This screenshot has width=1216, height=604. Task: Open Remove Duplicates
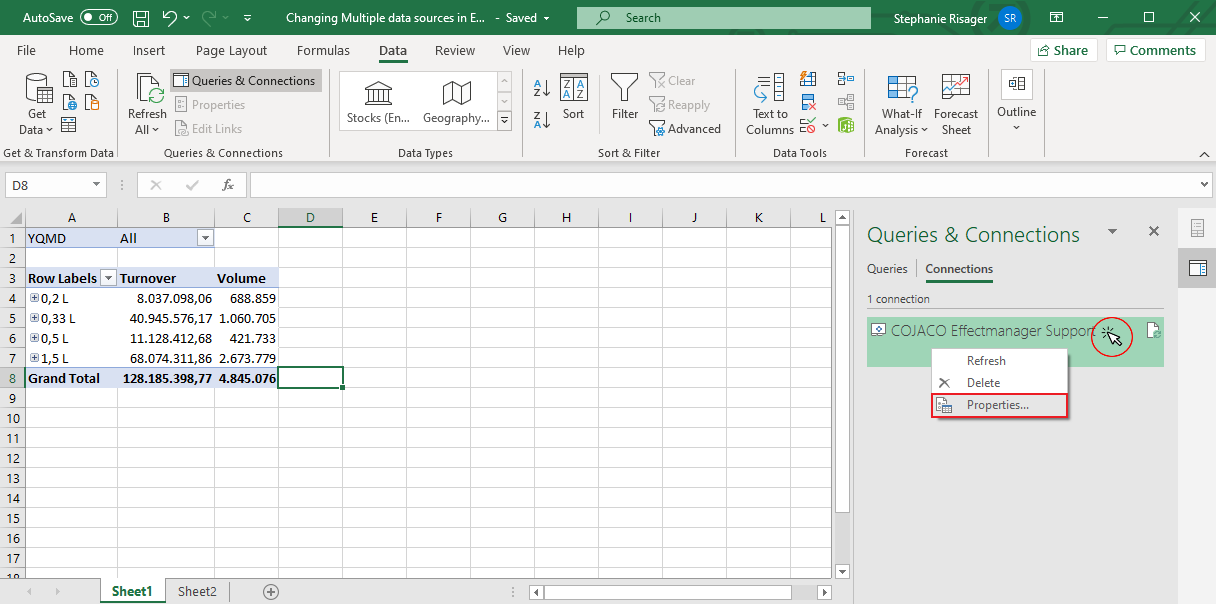pos(808,102)
